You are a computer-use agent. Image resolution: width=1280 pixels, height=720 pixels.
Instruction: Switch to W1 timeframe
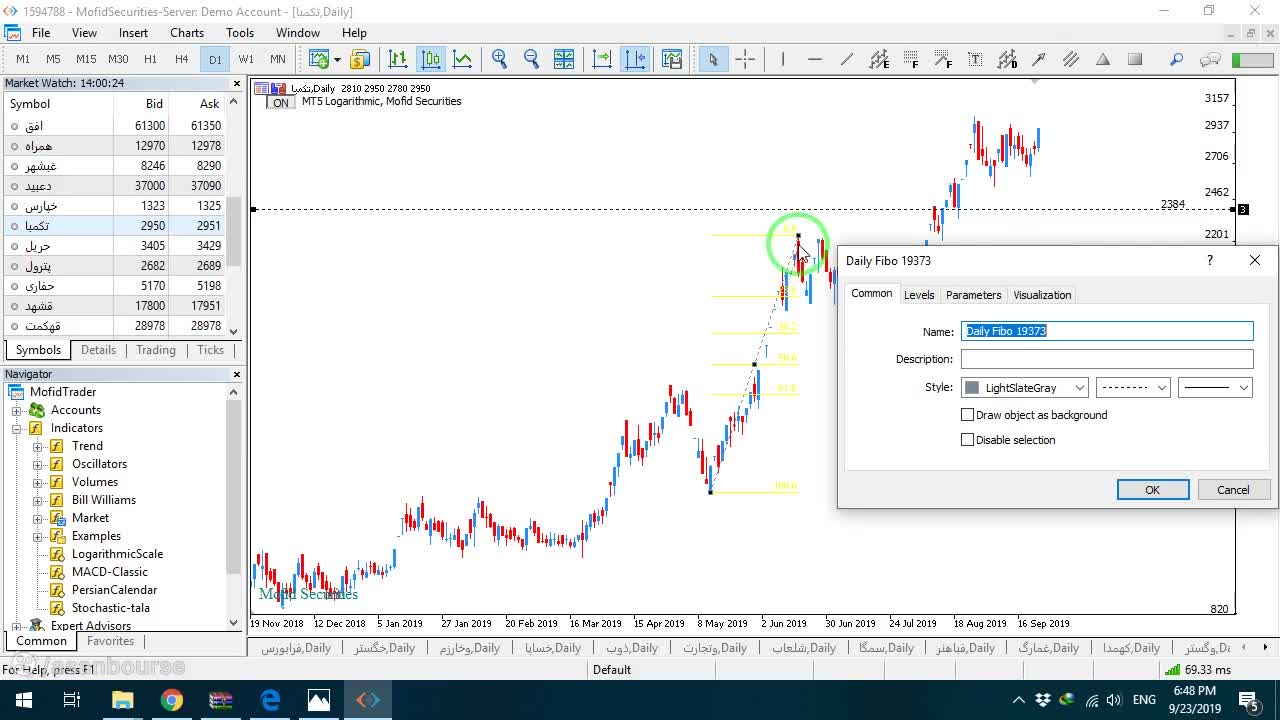tap(246, 59)
